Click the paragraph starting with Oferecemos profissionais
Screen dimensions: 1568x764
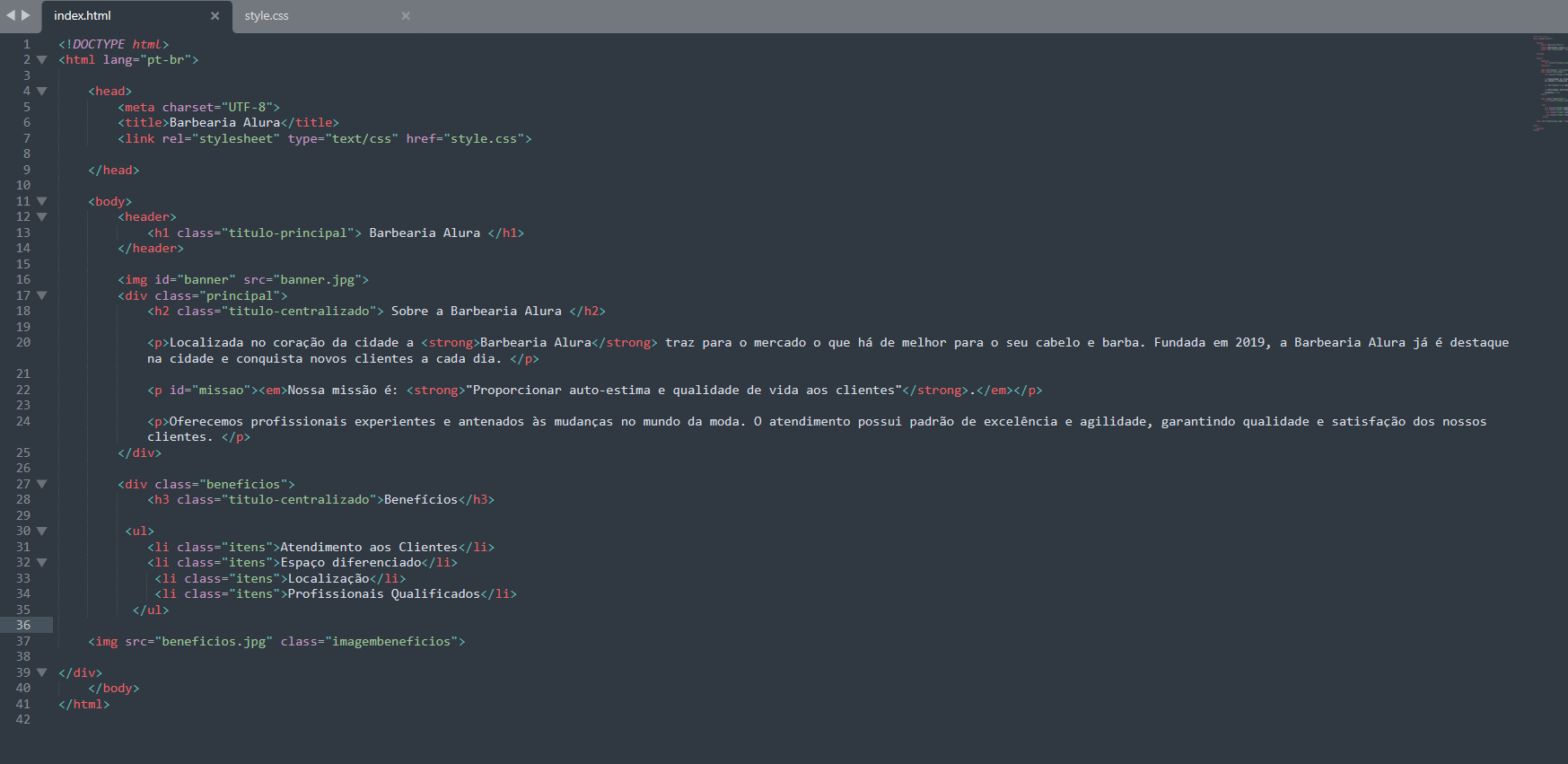[x=817, y=429]
